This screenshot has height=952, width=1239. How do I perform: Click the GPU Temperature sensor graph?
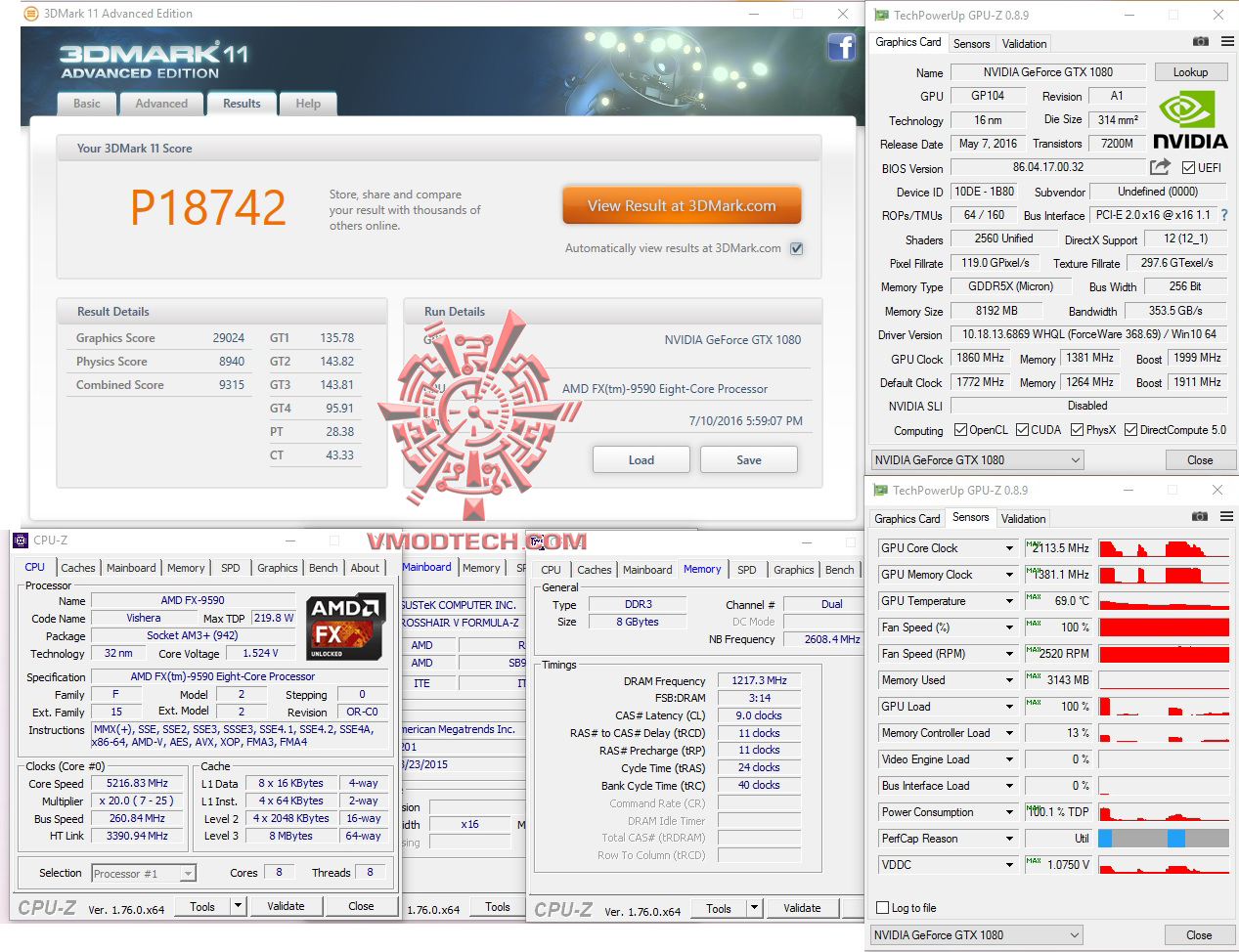coord(1164,601)
